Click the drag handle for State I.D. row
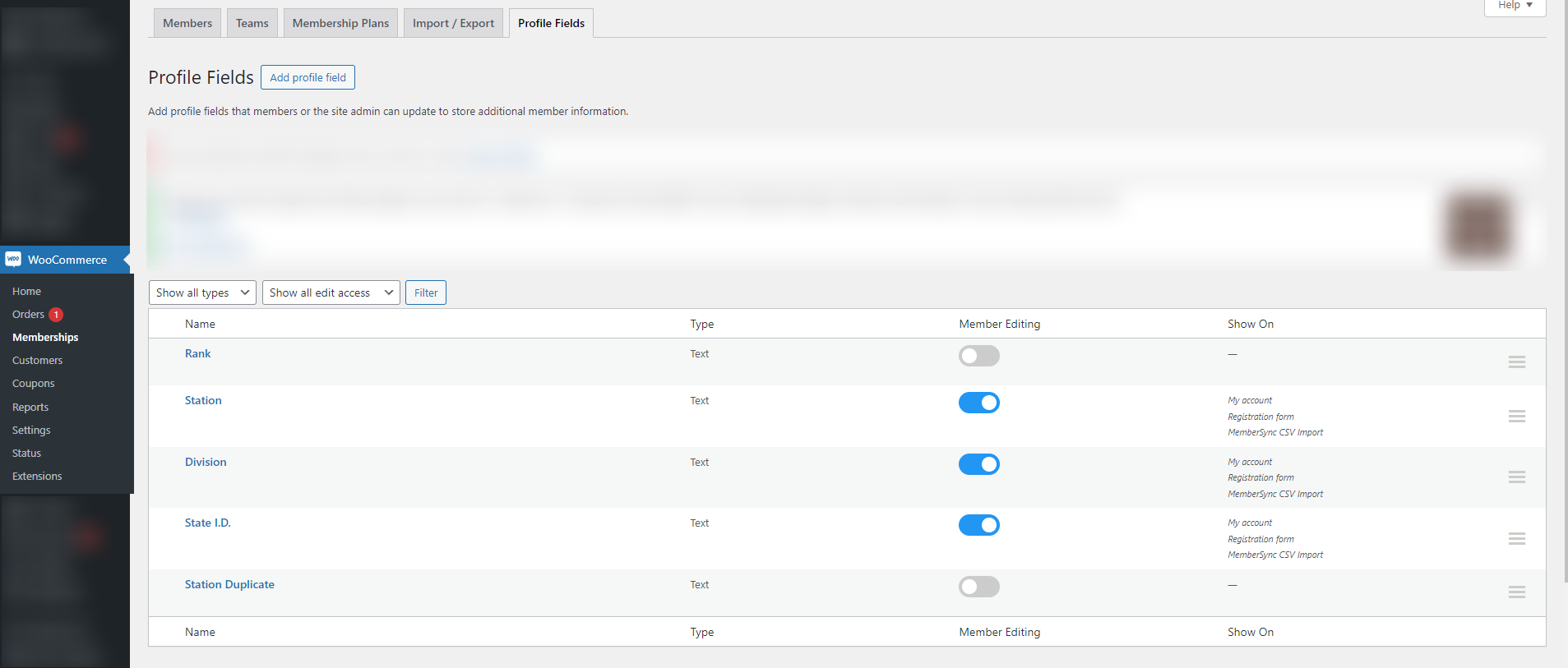Screen dimensions: 1568x668 pyautogui.click(x=1517, y=539)
